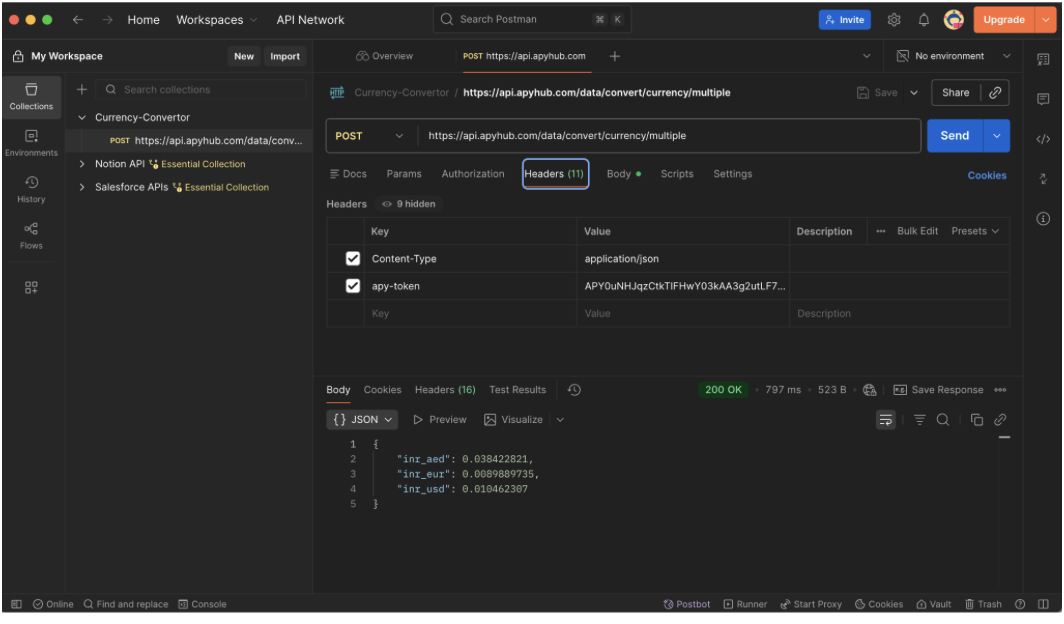Click the plus icon to create collection

81,90
